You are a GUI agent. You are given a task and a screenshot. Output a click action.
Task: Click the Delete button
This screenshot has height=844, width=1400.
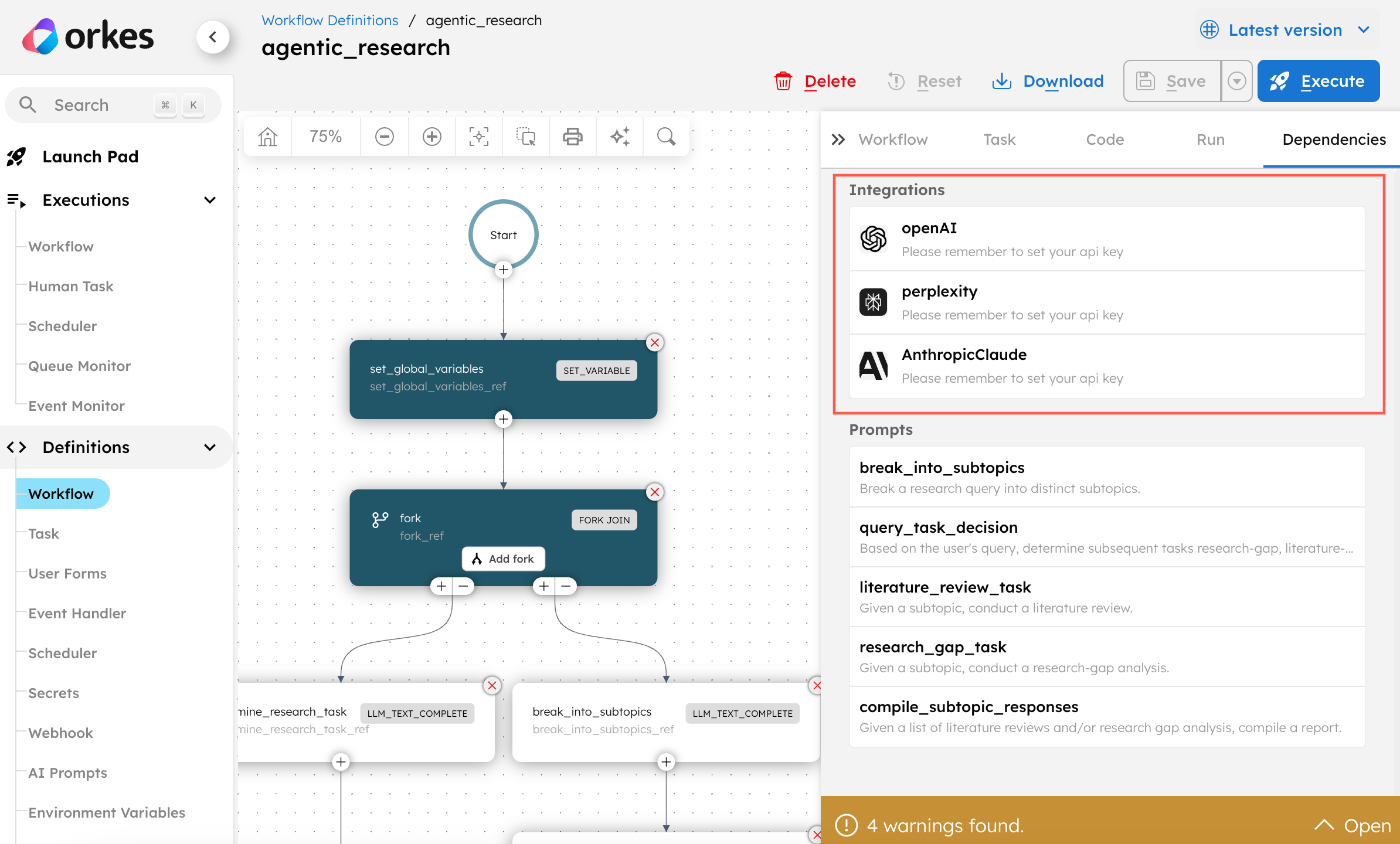815,81
